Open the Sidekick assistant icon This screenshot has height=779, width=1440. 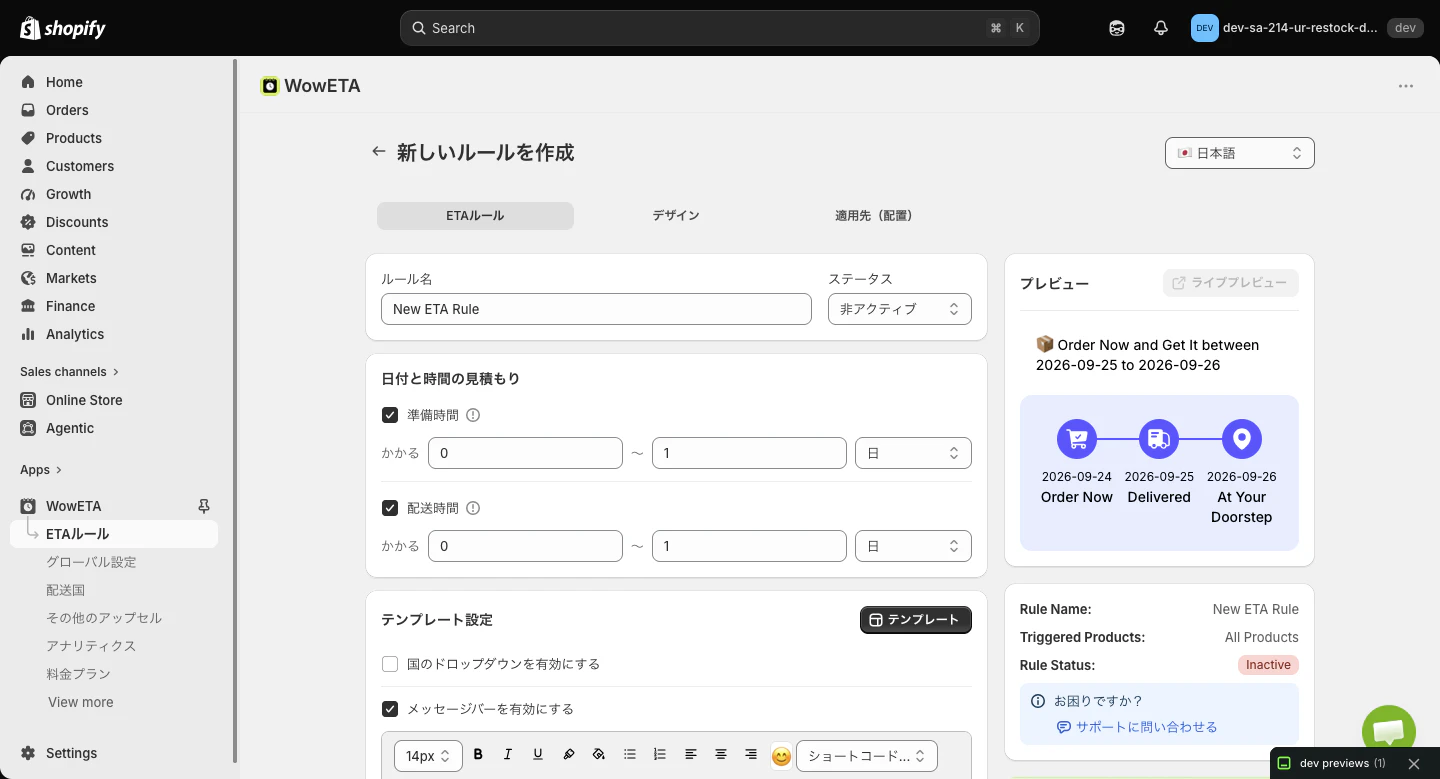(1117, 28)
